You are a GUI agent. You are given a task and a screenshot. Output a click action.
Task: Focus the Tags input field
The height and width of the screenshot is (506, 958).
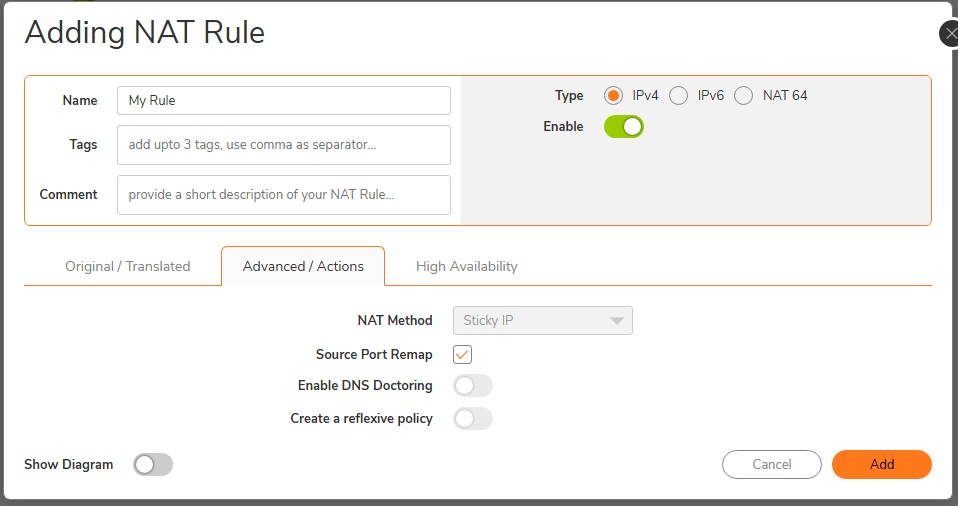283,145
